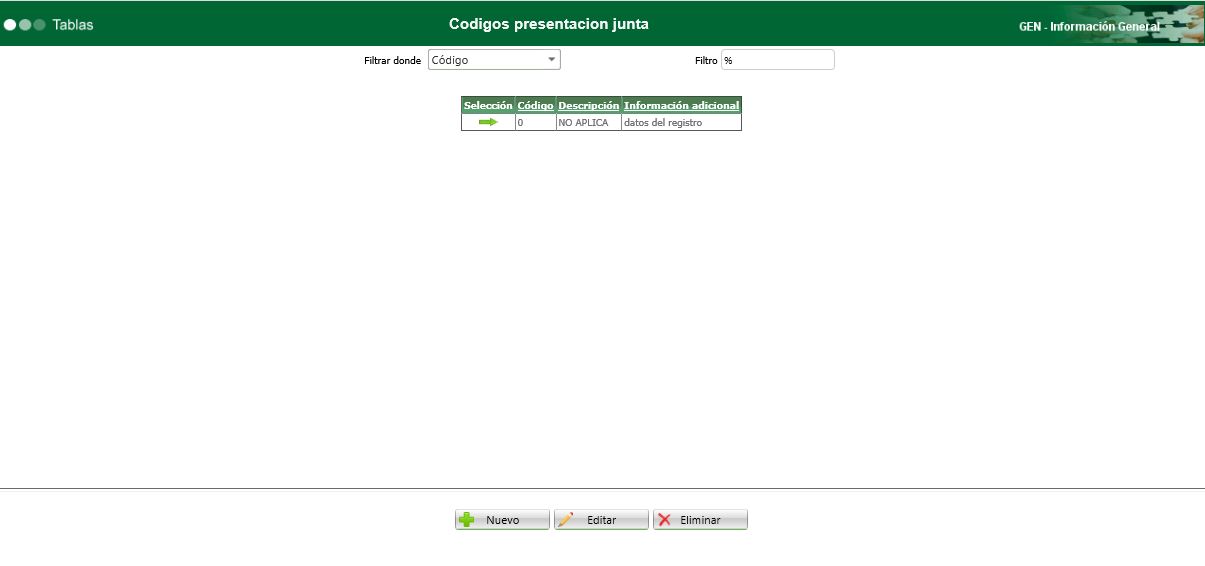Click the Selección column header
This screenshot has width=1205, height=566.
[x=488, y=105]
